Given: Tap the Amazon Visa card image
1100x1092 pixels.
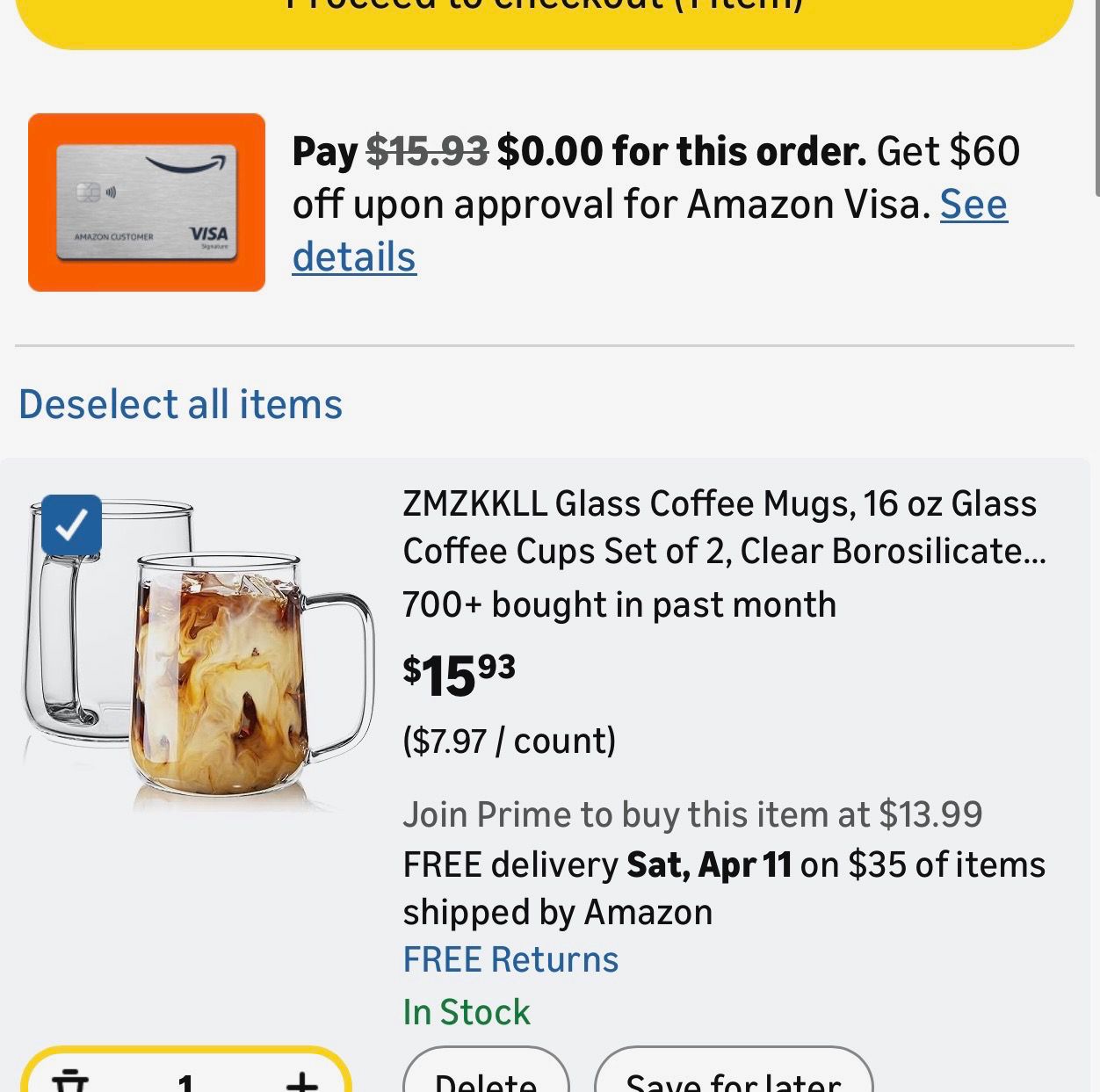Looking at the screenshot, I should [147, 202].
